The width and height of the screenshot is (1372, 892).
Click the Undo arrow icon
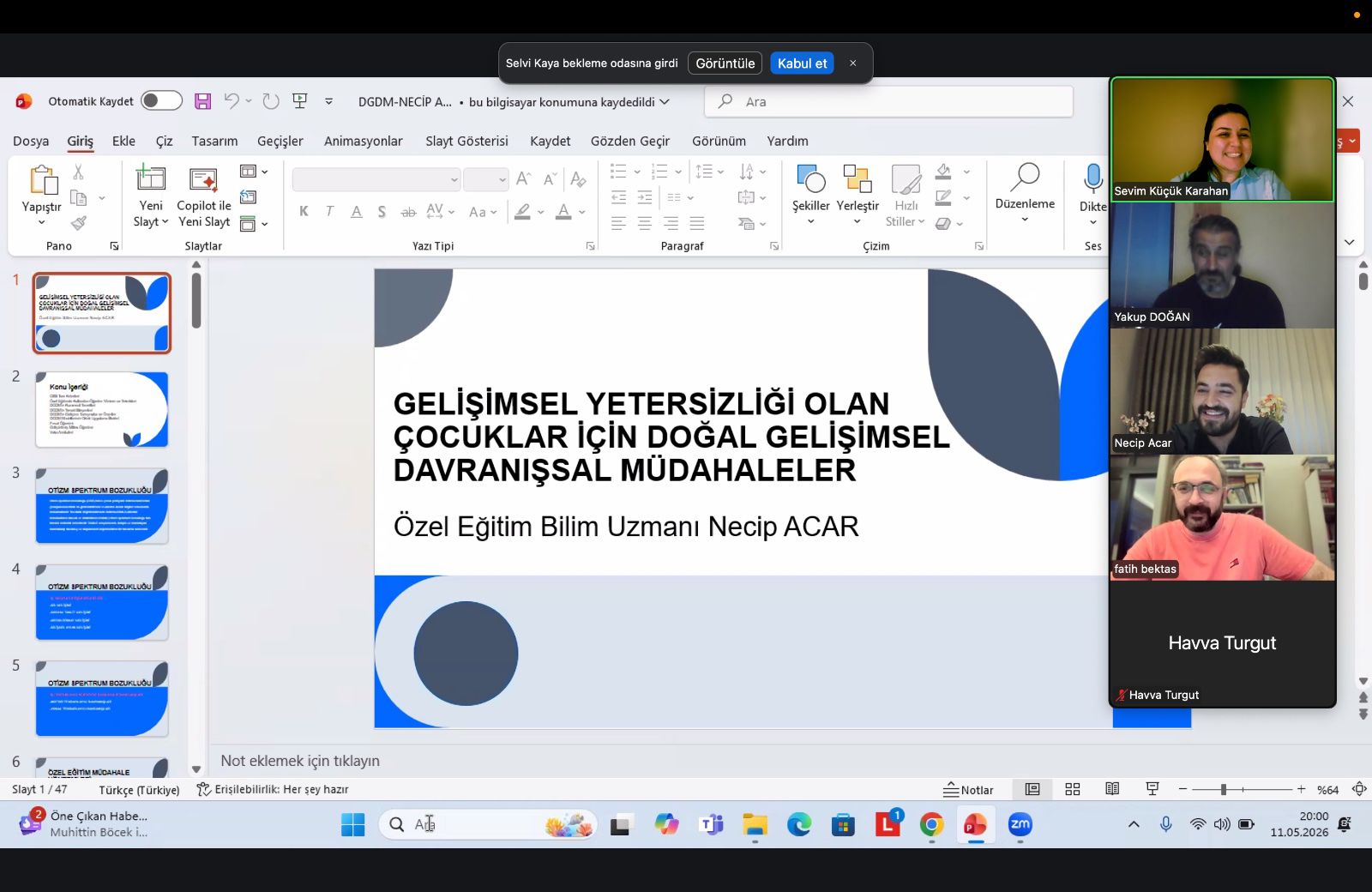click(232, 101)
